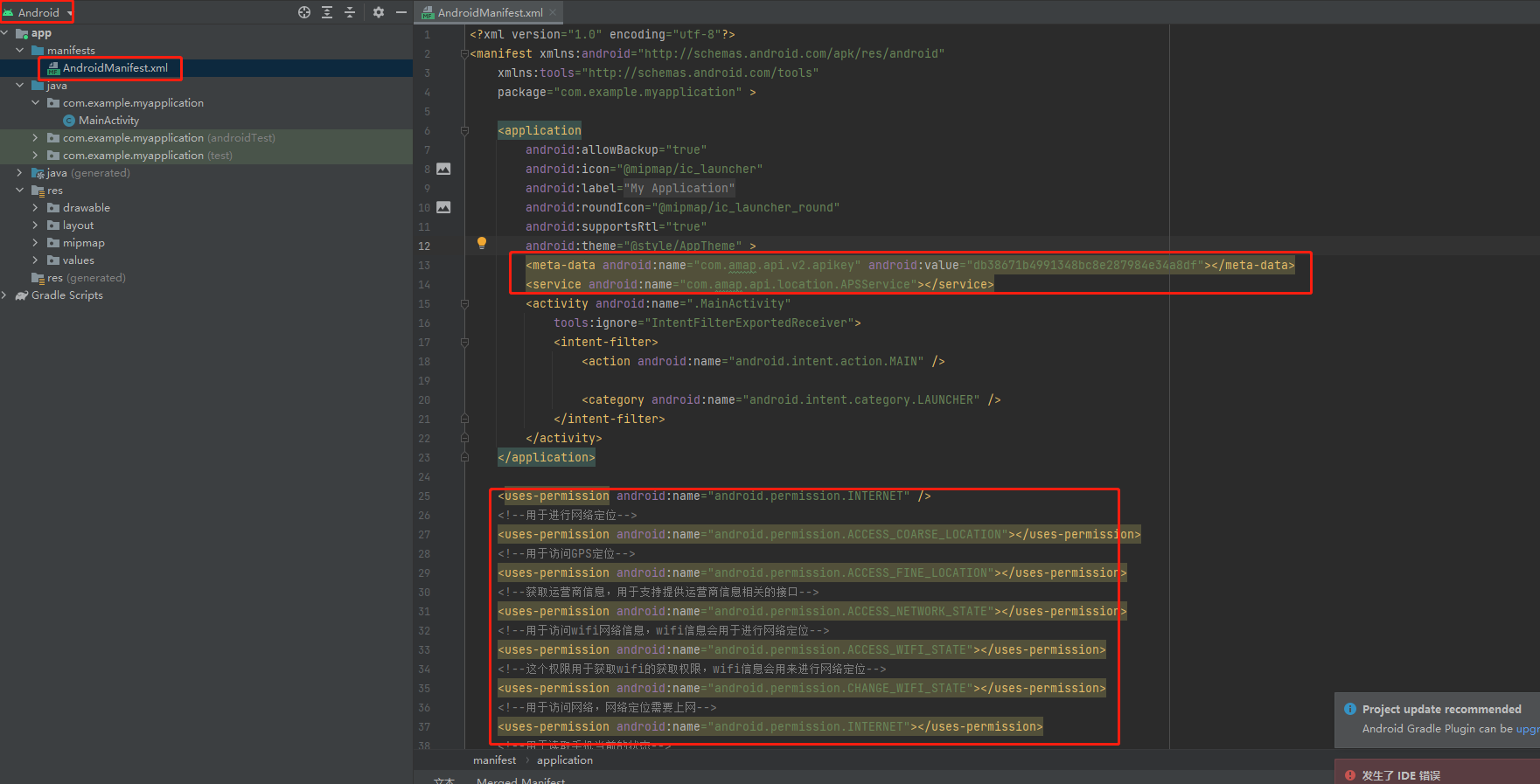Expand the mipmap folder

(x=36, y=243)
